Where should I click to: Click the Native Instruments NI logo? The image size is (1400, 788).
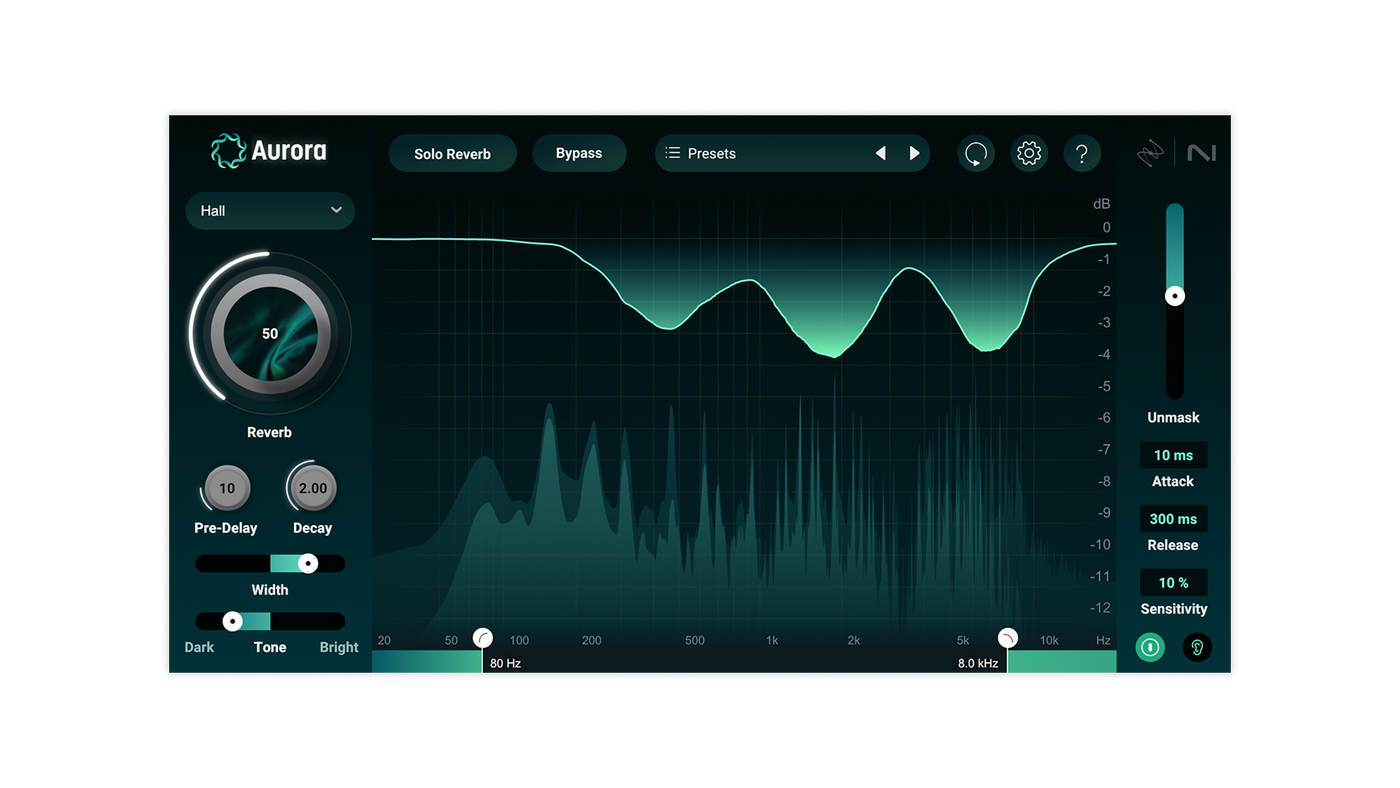click(x=1201, y=153)
